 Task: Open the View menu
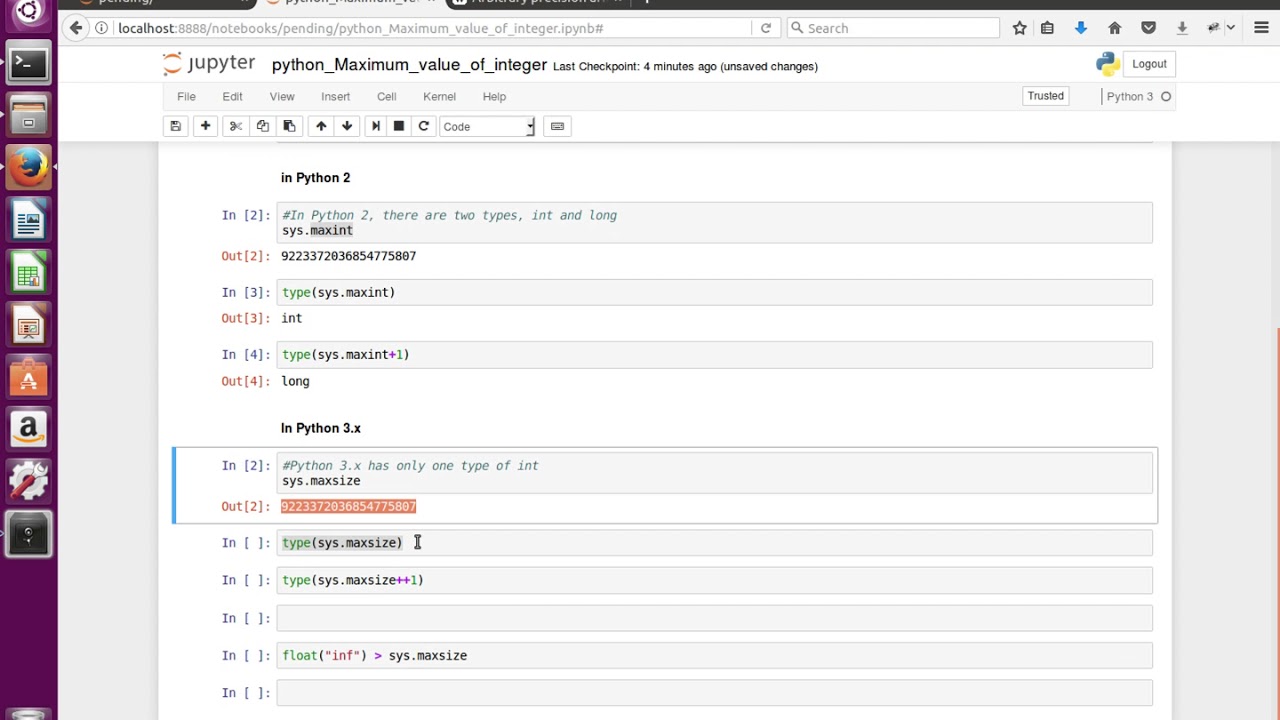pos(282,96)
